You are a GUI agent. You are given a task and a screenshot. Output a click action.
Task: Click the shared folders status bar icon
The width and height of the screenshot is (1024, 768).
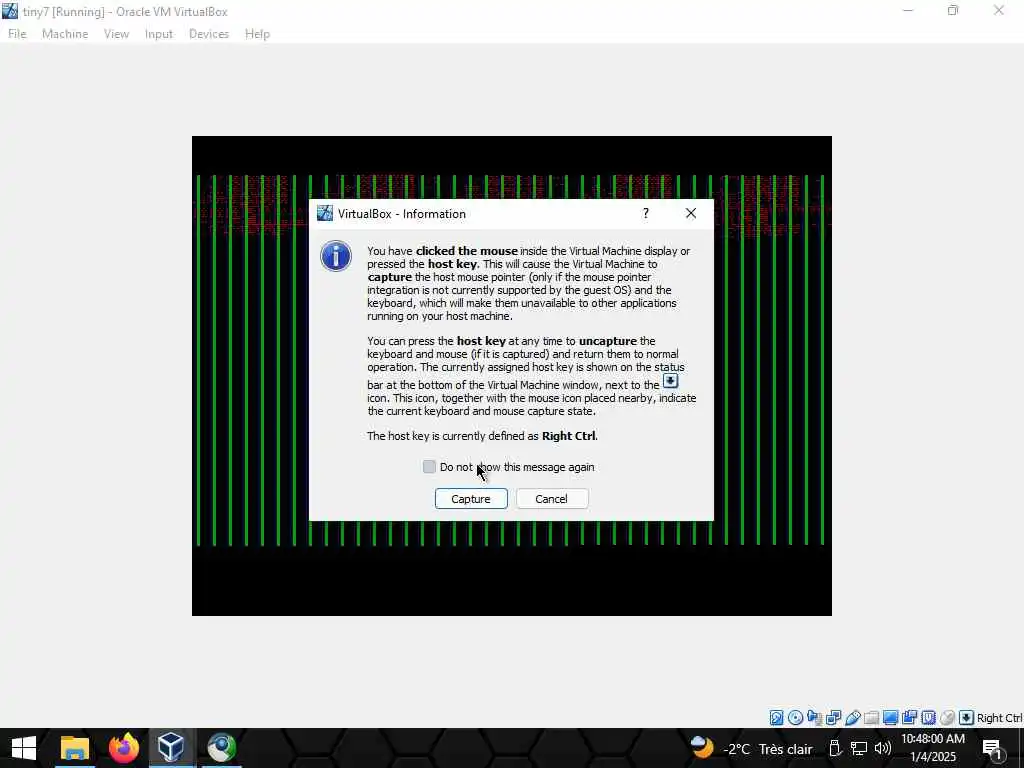pos(871,718)
